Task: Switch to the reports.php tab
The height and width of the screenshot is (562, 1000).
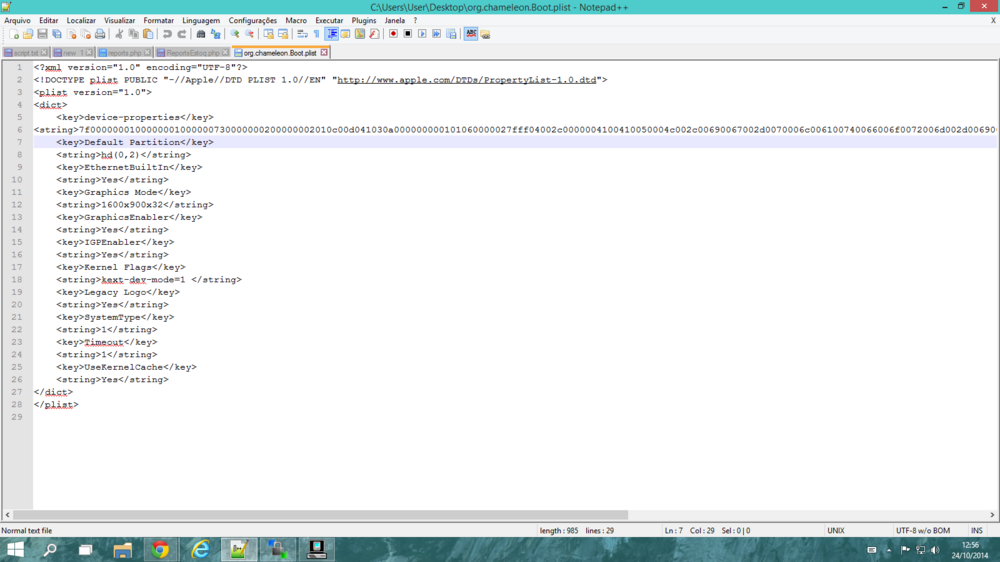Action: 124,53
